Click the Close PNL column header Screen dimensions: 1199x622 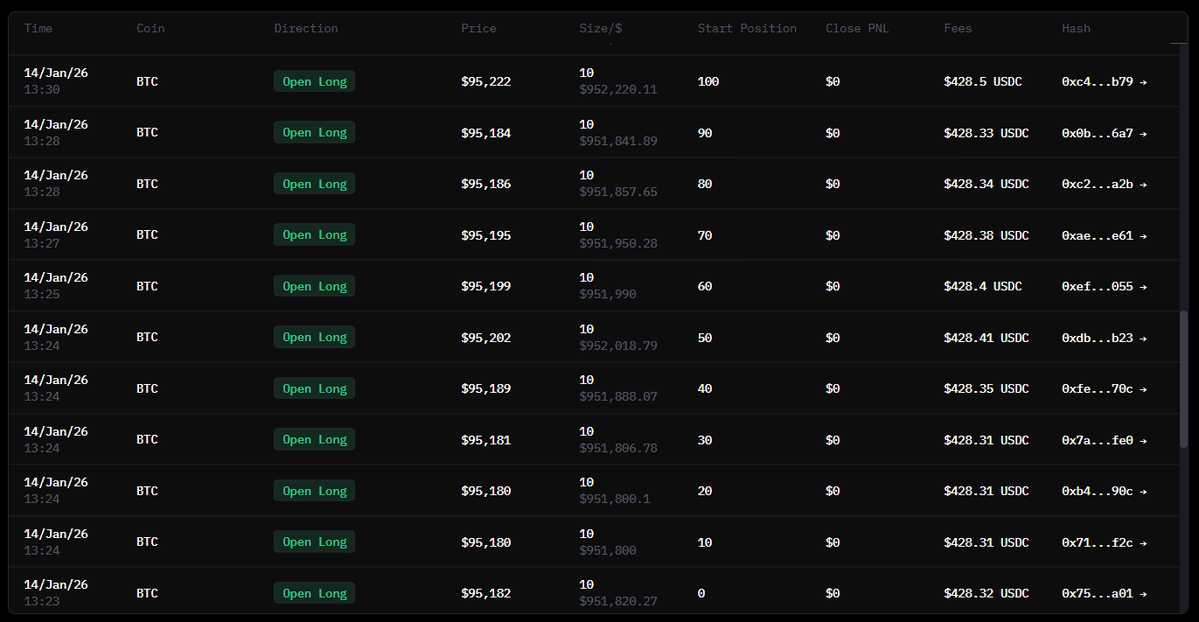859,29
